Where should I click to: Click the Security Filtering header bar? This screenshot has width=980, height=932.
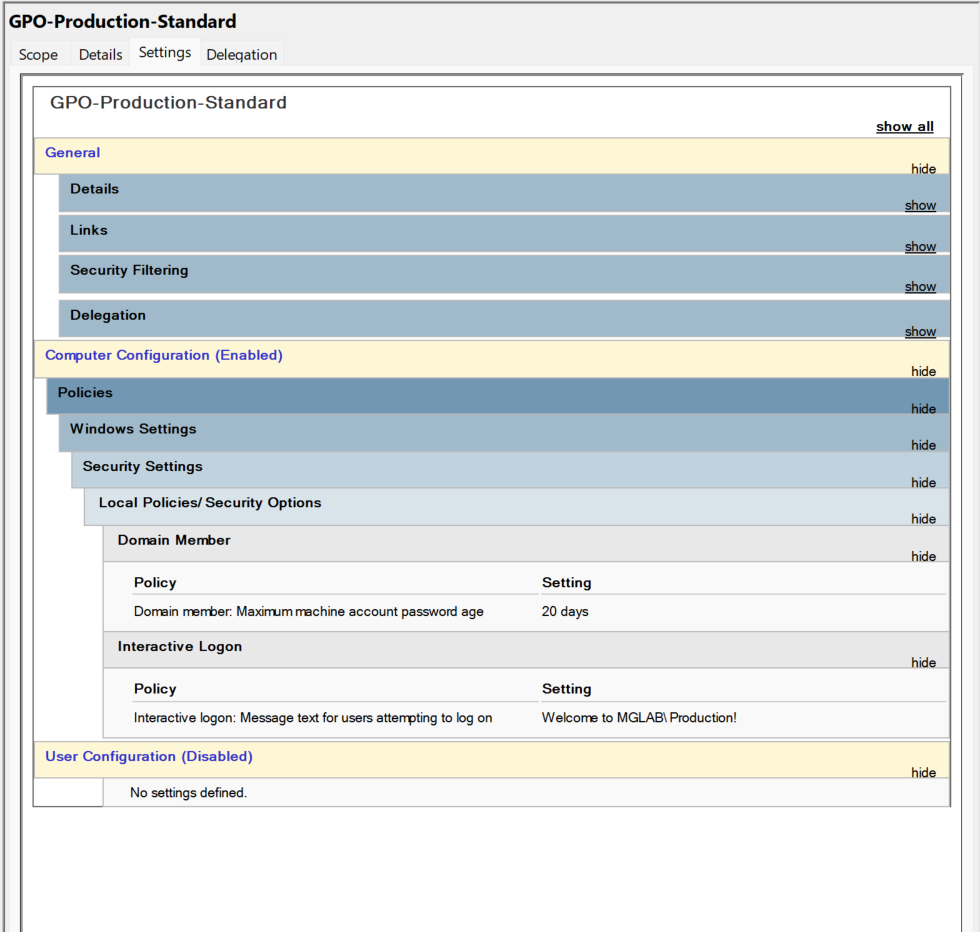(x=504, y=274)
